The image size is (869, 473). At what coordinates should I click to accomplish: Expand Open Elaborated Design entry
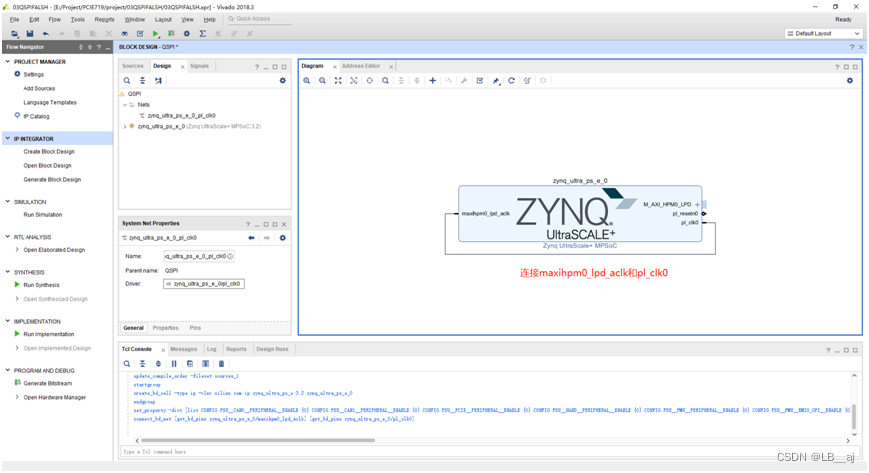17,250
